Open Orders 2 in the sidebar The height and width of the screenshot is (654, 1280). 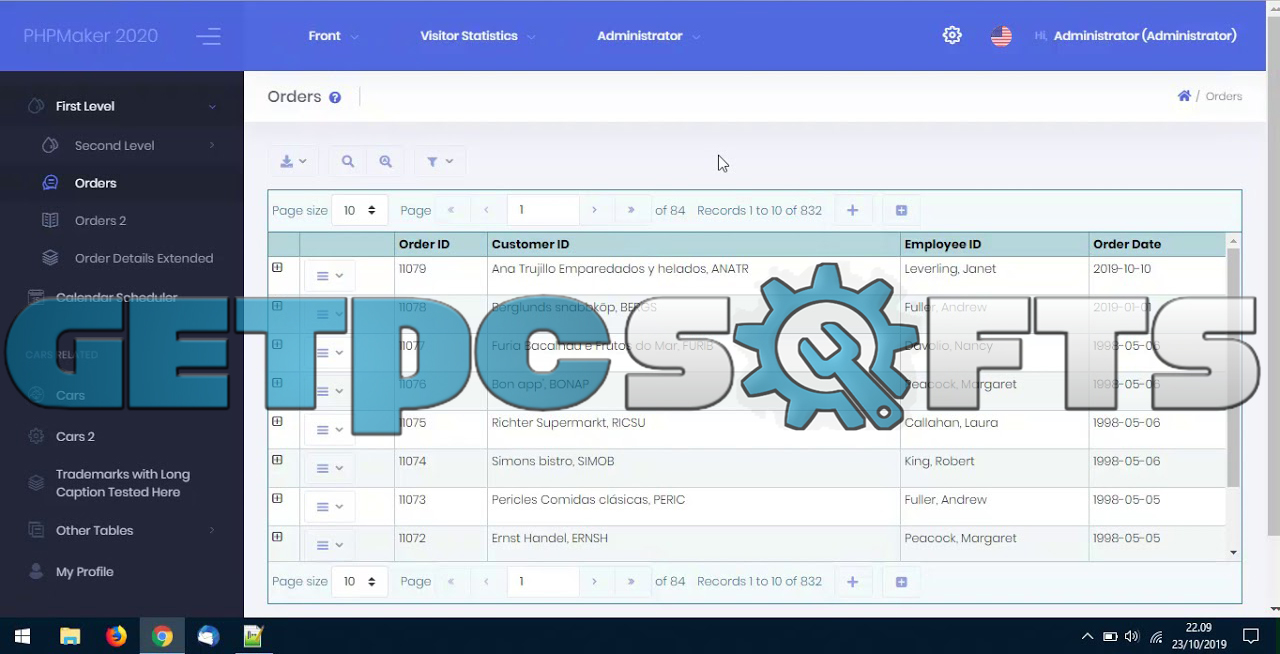coord(122,220)
